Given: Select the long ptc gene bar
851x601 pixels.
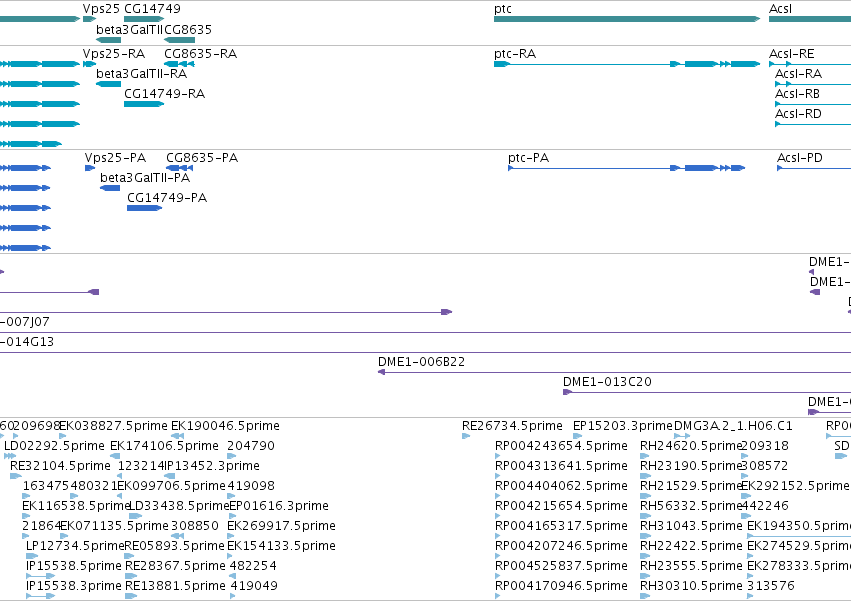Looking at the screenshot, I should 627,19.
